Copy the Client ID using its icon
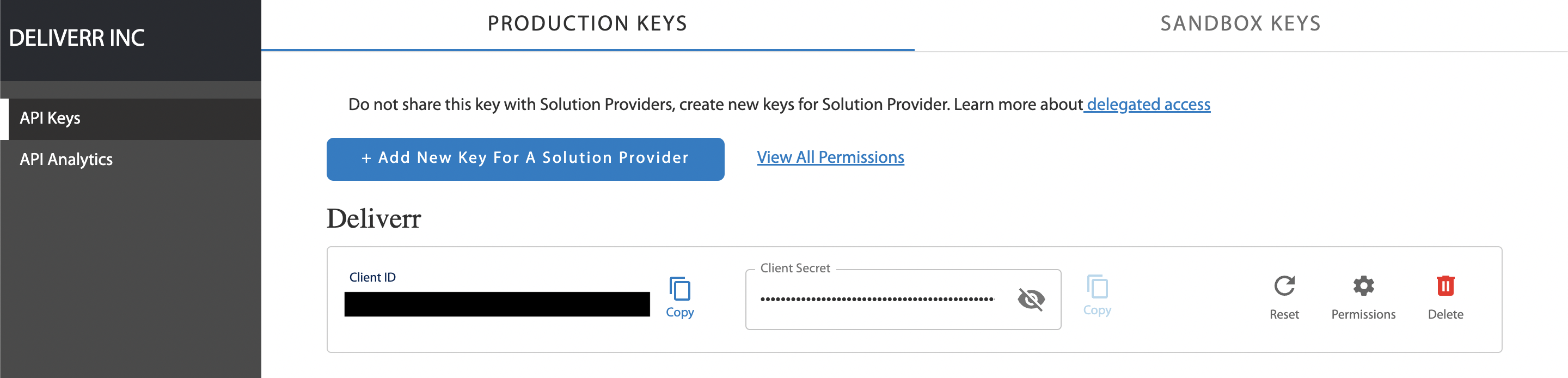This screenshot has width=1568, height=378. pos(679,289)
